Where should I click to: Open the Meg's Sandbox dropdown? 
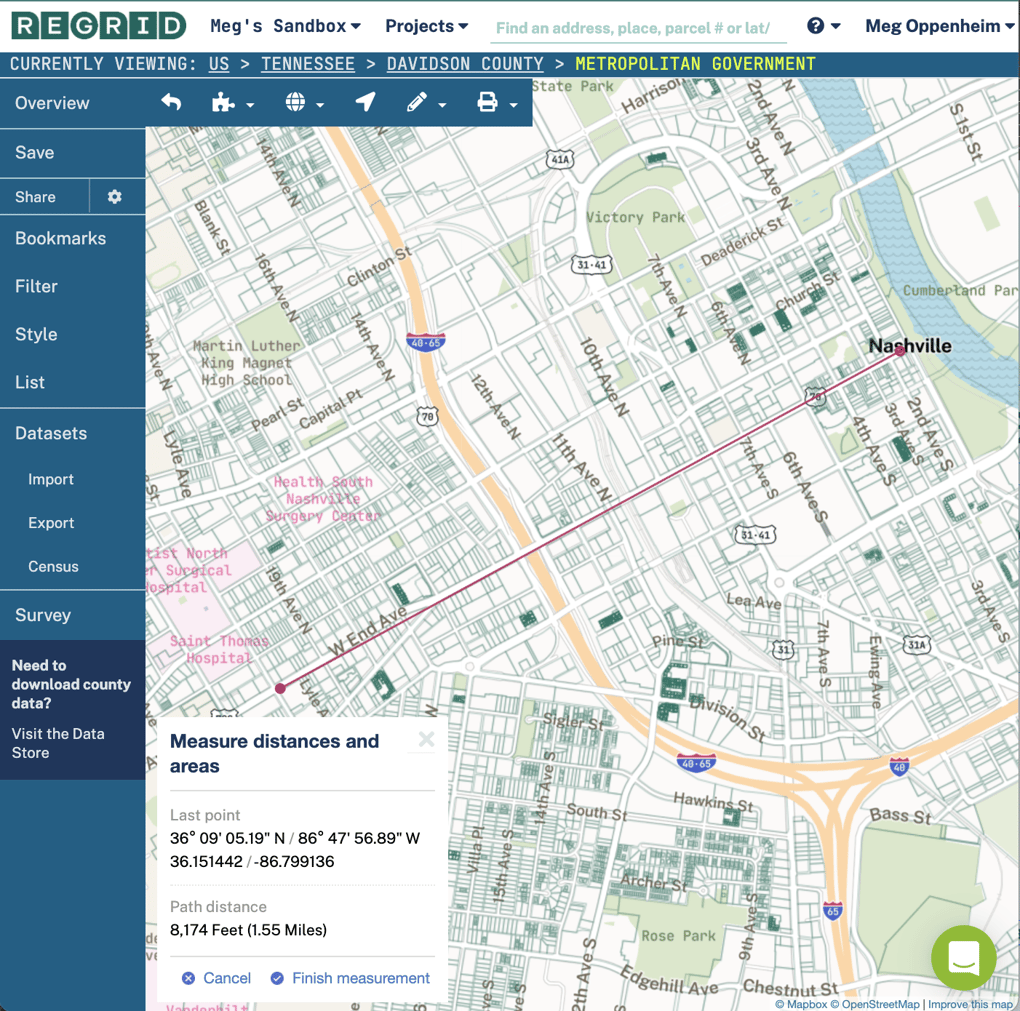tap(281, 25)
